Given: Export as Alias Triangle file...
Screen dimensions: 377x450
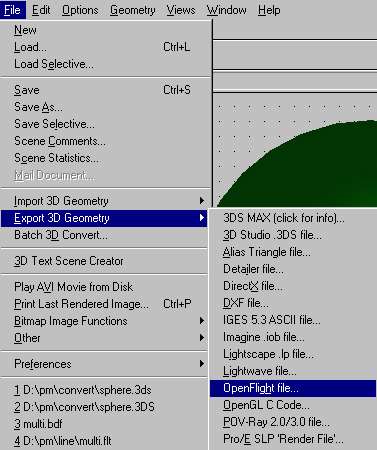Looking at the screenshot, I should point(293,252).
